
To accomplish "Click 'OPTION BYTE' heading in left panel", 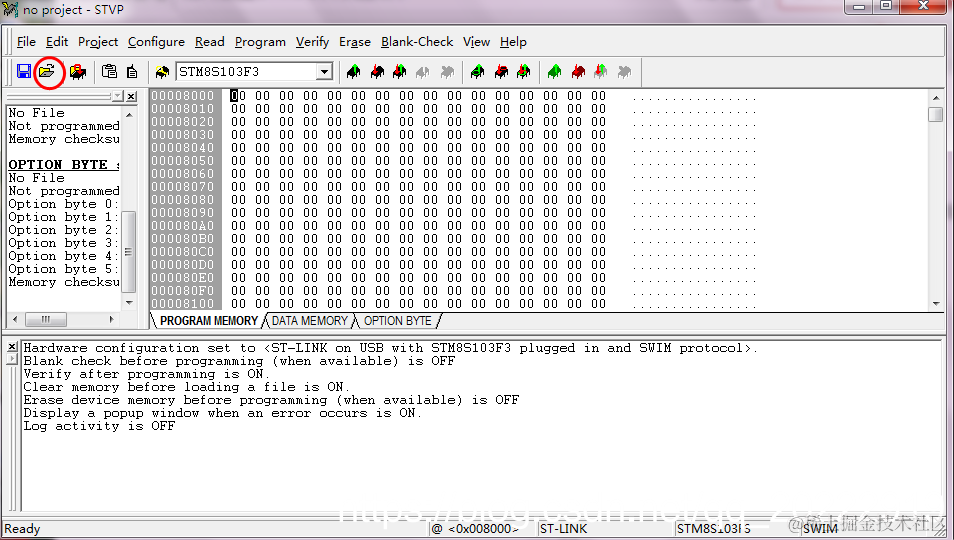I will tap(63, 165).
